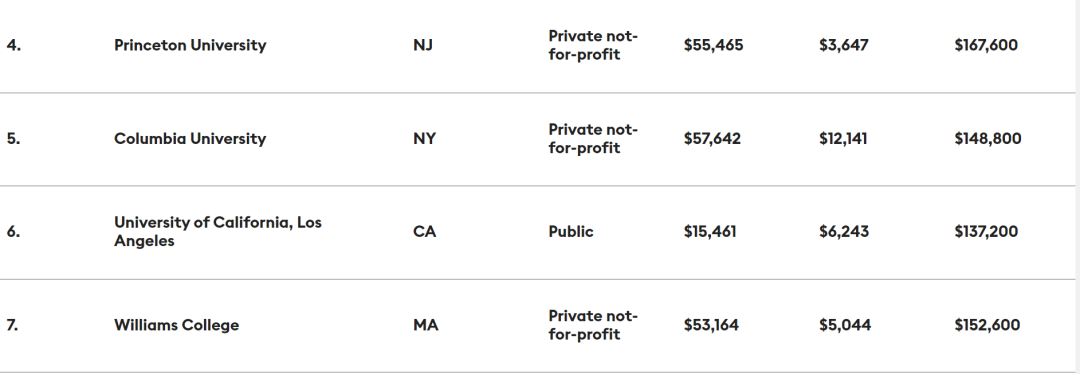Select University of California, Los Angeles name
This screenshot has width=1080, height=374.
tap(218, 231)
